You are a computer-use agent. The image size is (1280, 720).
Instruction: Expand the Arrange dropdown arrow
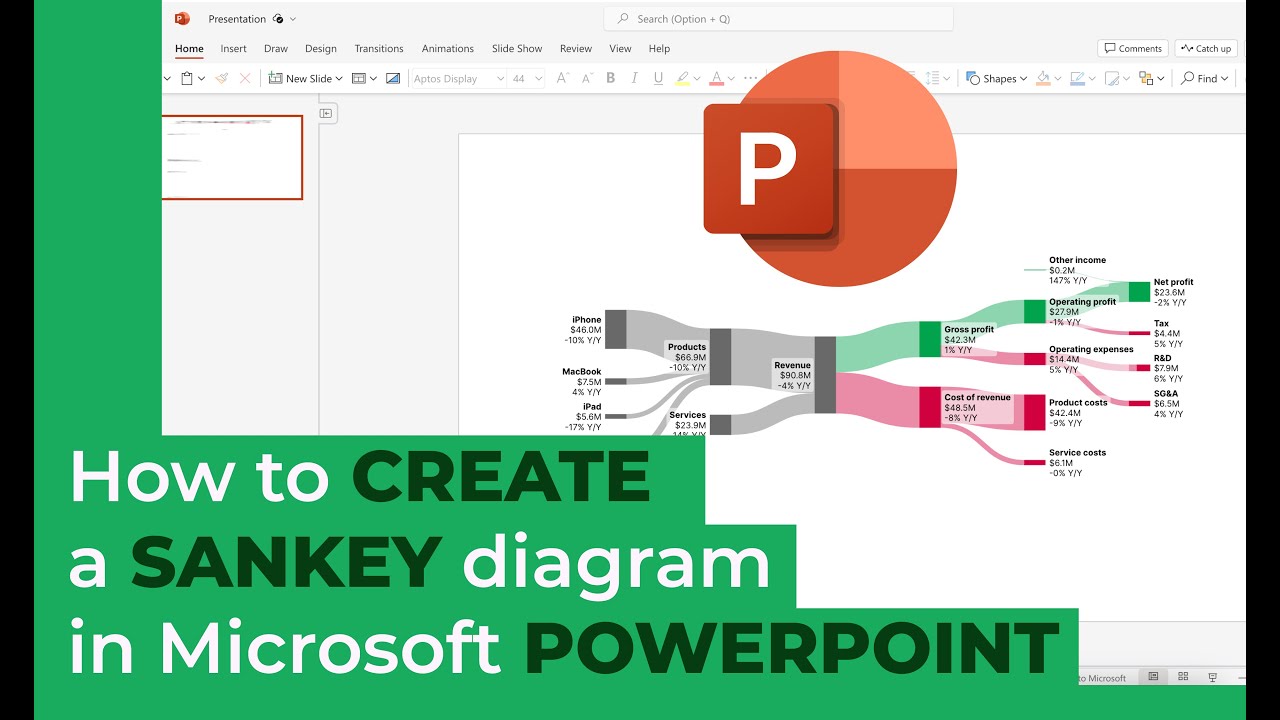tap(1161, 78)
